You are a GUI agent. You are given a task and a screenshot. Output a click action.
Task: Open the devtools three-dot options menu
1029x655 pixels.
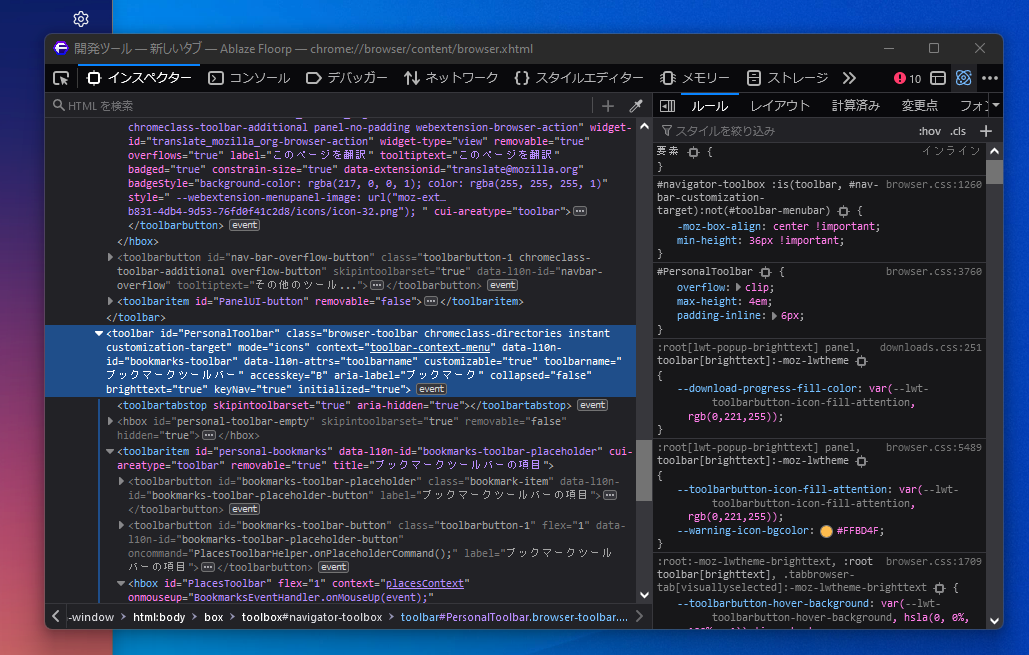(x=990, y=78)
